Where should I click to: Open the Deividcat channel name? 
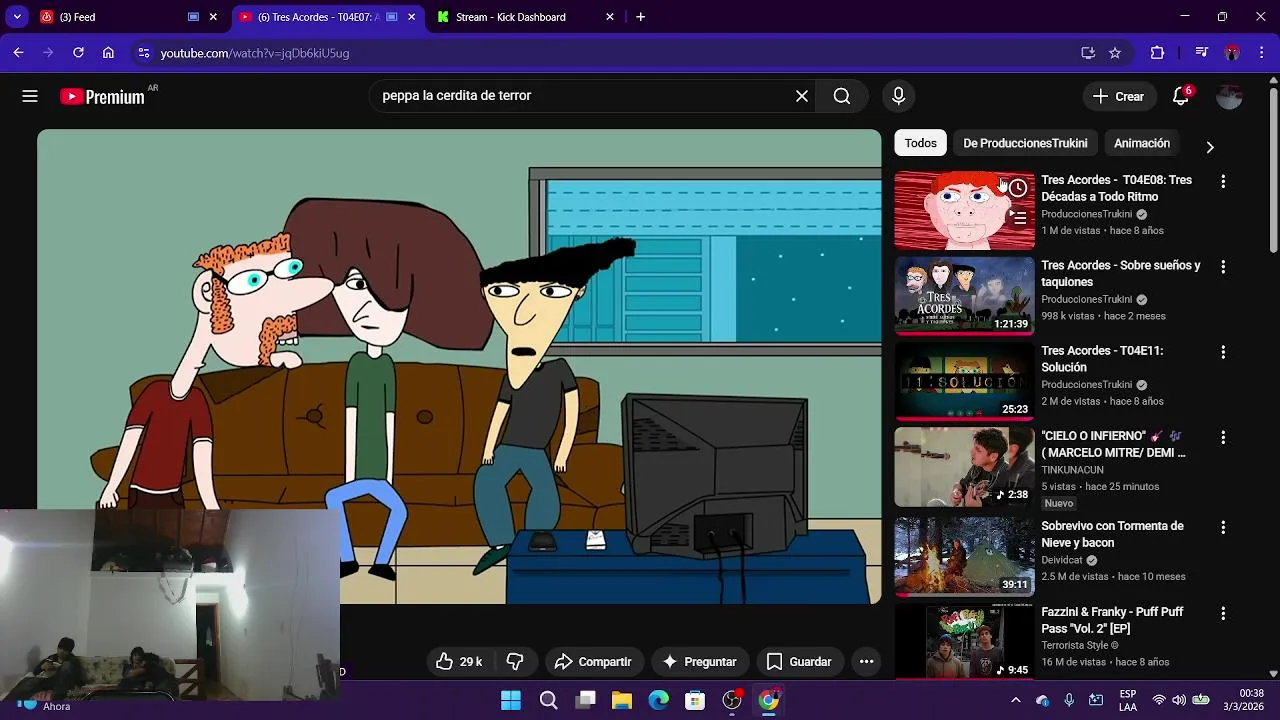pos(1062,560)
